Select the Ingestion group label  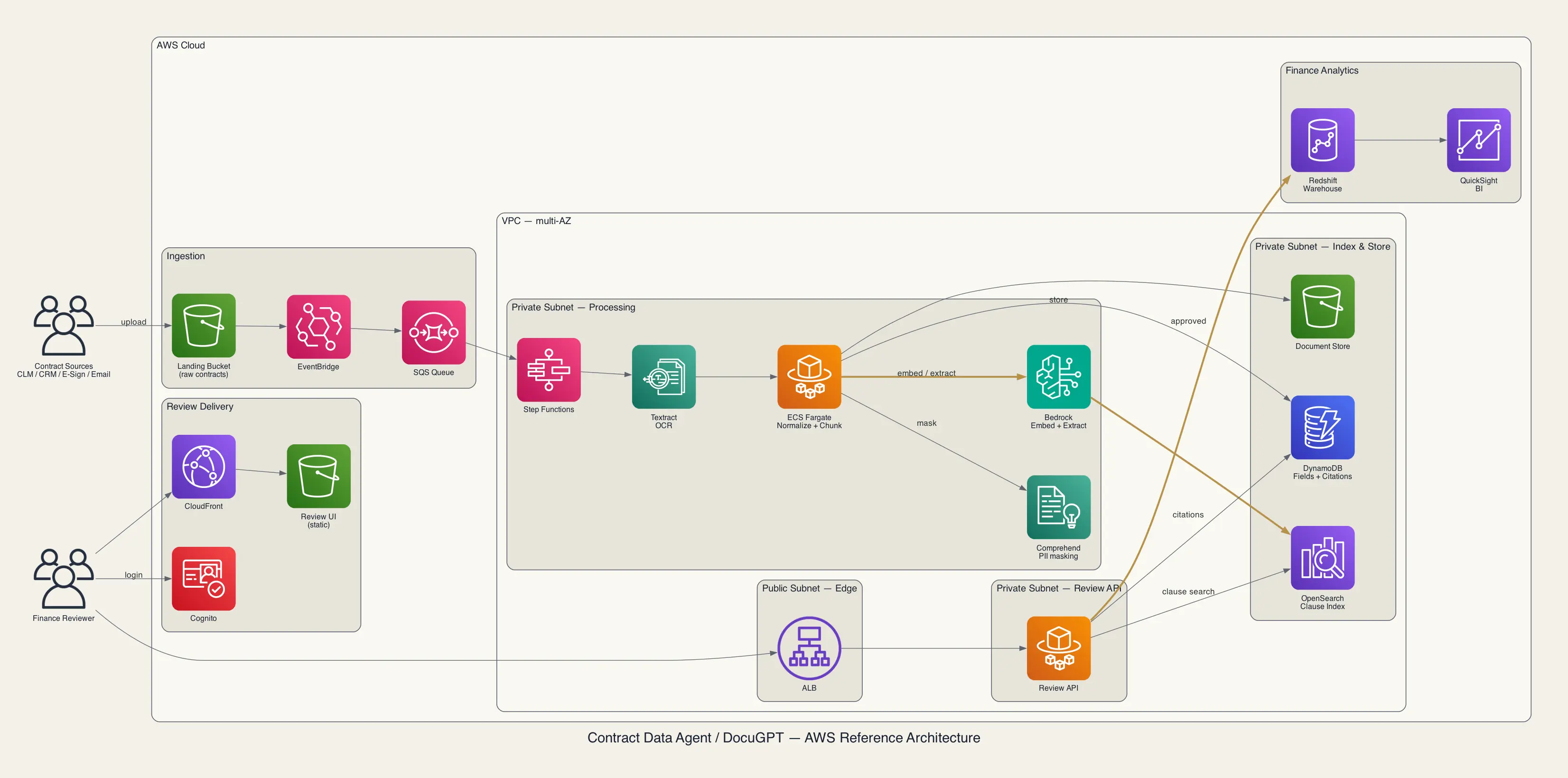(186, 256)
